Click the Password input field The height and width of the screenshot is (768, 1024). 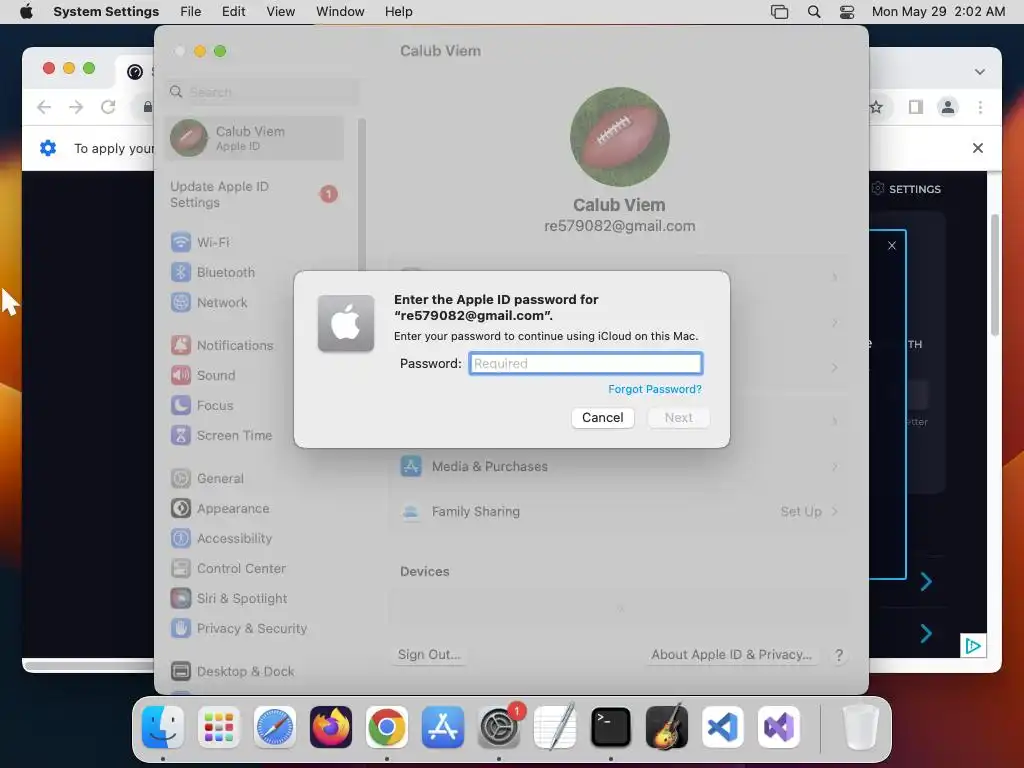586,363
